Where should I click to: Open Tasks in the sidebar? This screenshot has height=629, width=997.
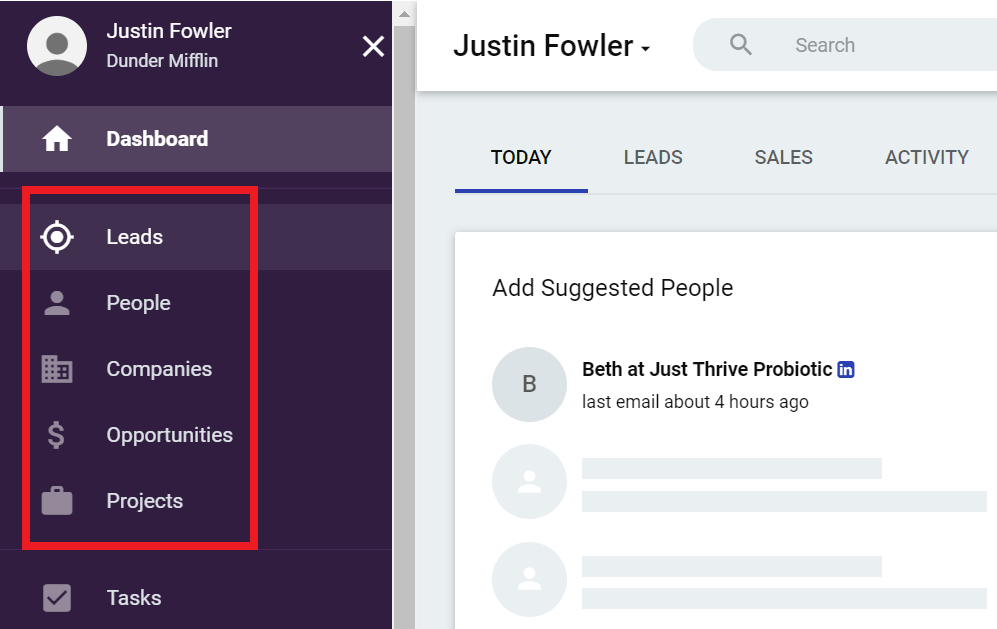[196, 598]
